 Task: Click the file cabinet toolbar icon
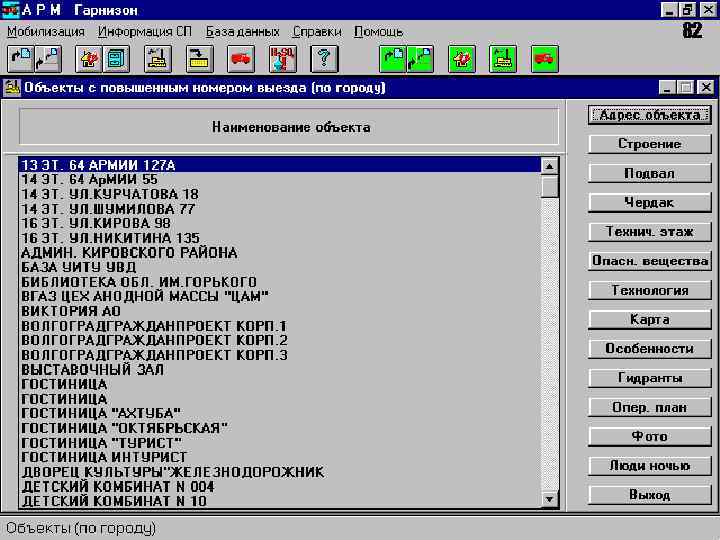(116, 59)
